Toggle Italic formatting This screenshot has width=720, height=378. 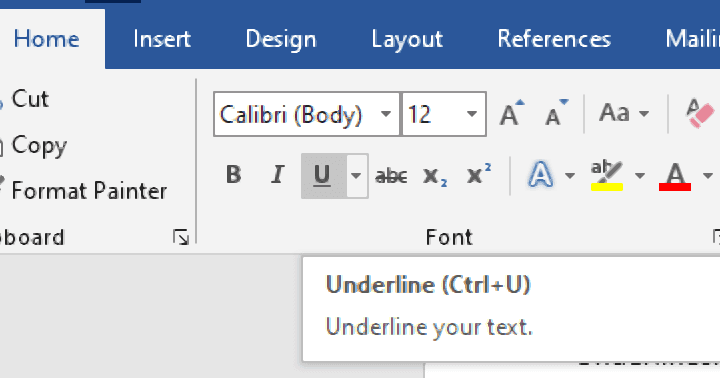pos(277,175)
